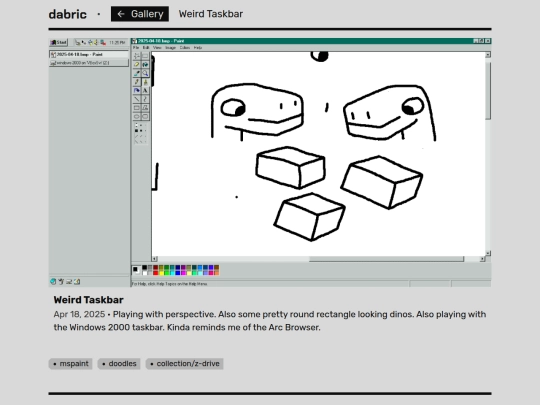Switch to the Paint taskbar window button
The height and width of the screenshot is (405, 540).
click(89, 54)
